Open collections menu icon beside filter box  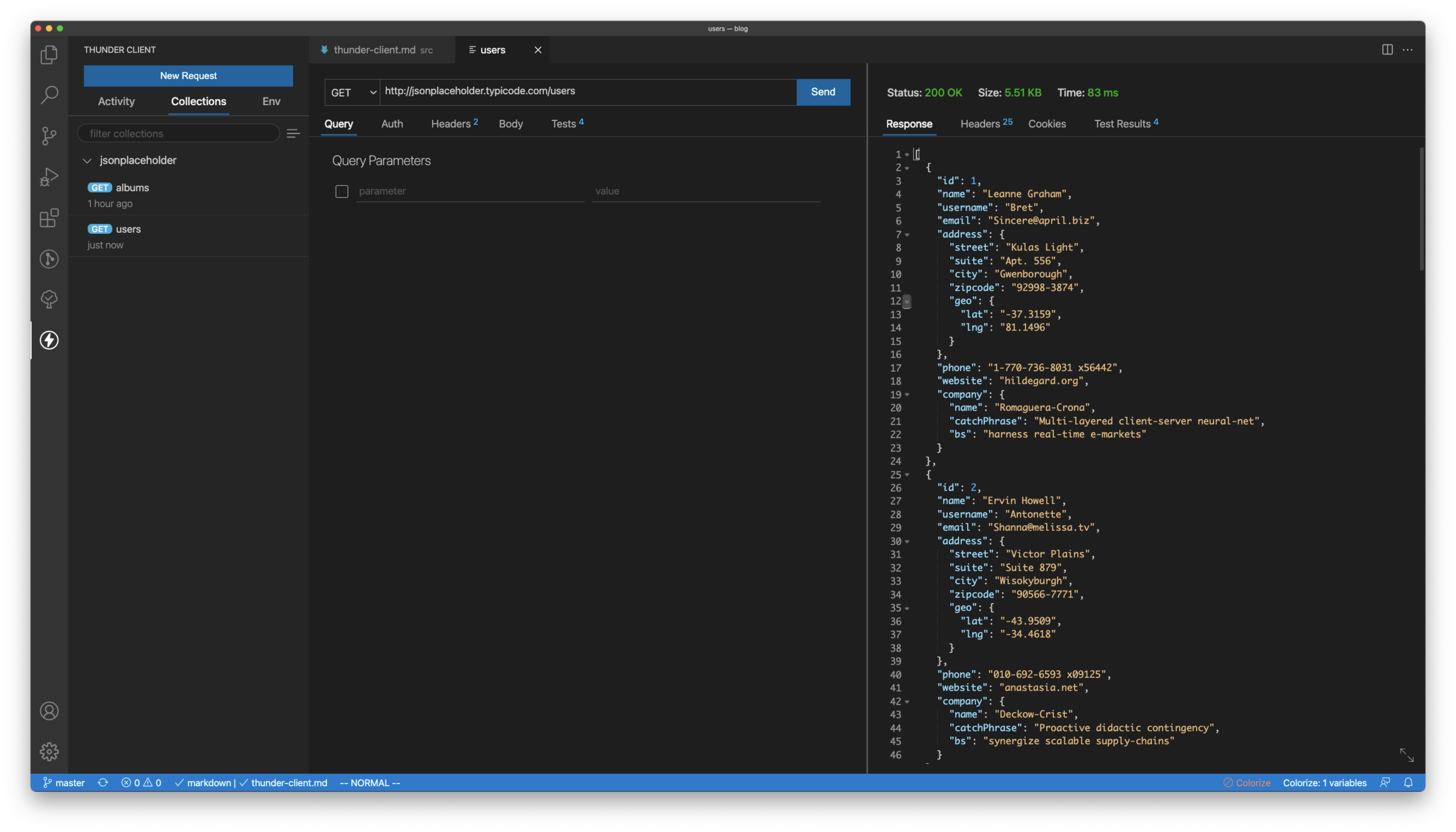point(293,134)
